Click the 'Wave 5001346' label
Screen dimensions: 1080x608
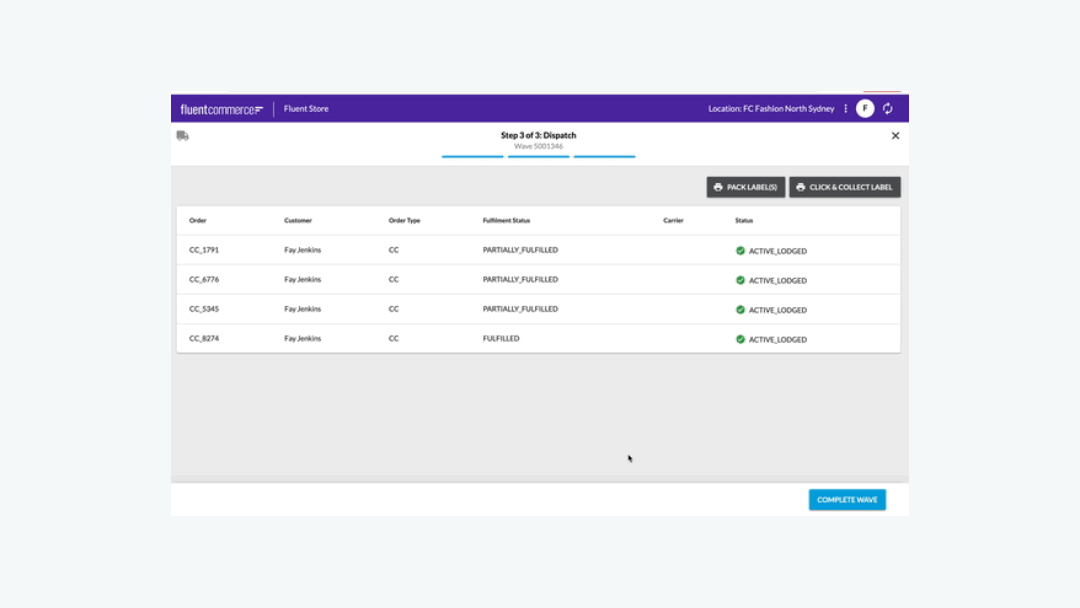click(538, 144)
